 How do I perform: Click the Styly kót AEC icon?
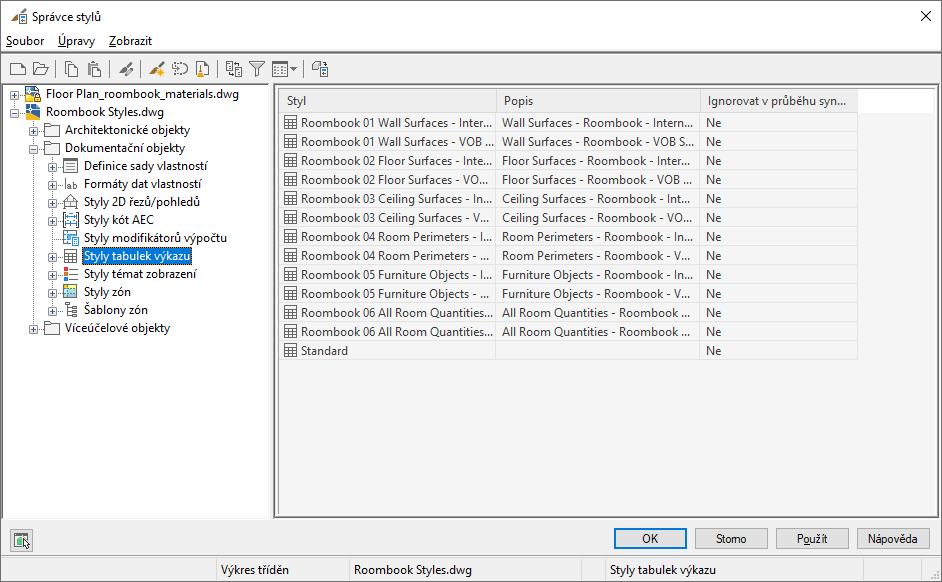[70, 220]
